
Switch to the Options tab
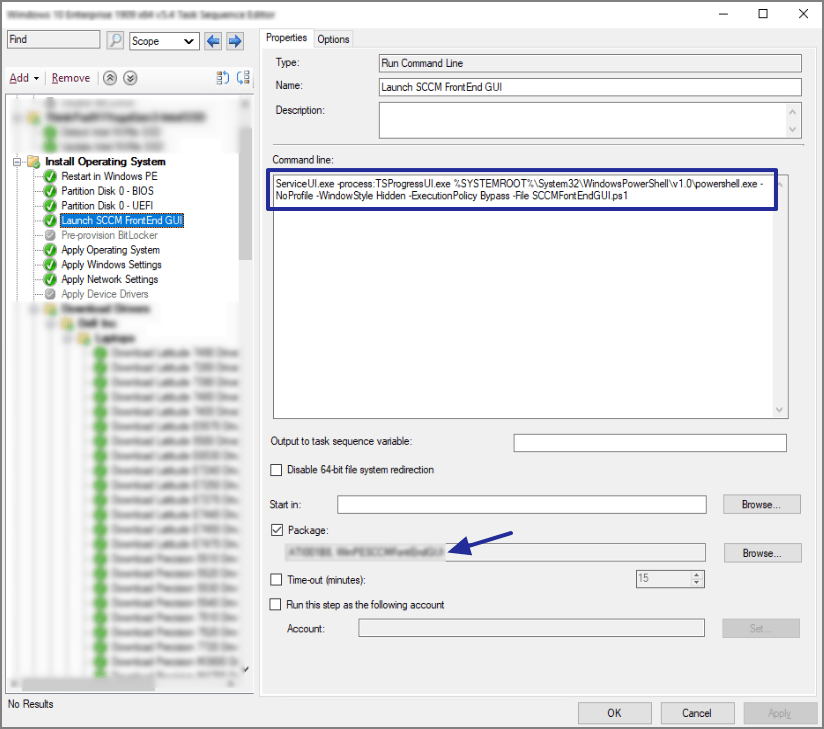click(x=333, y=38)
